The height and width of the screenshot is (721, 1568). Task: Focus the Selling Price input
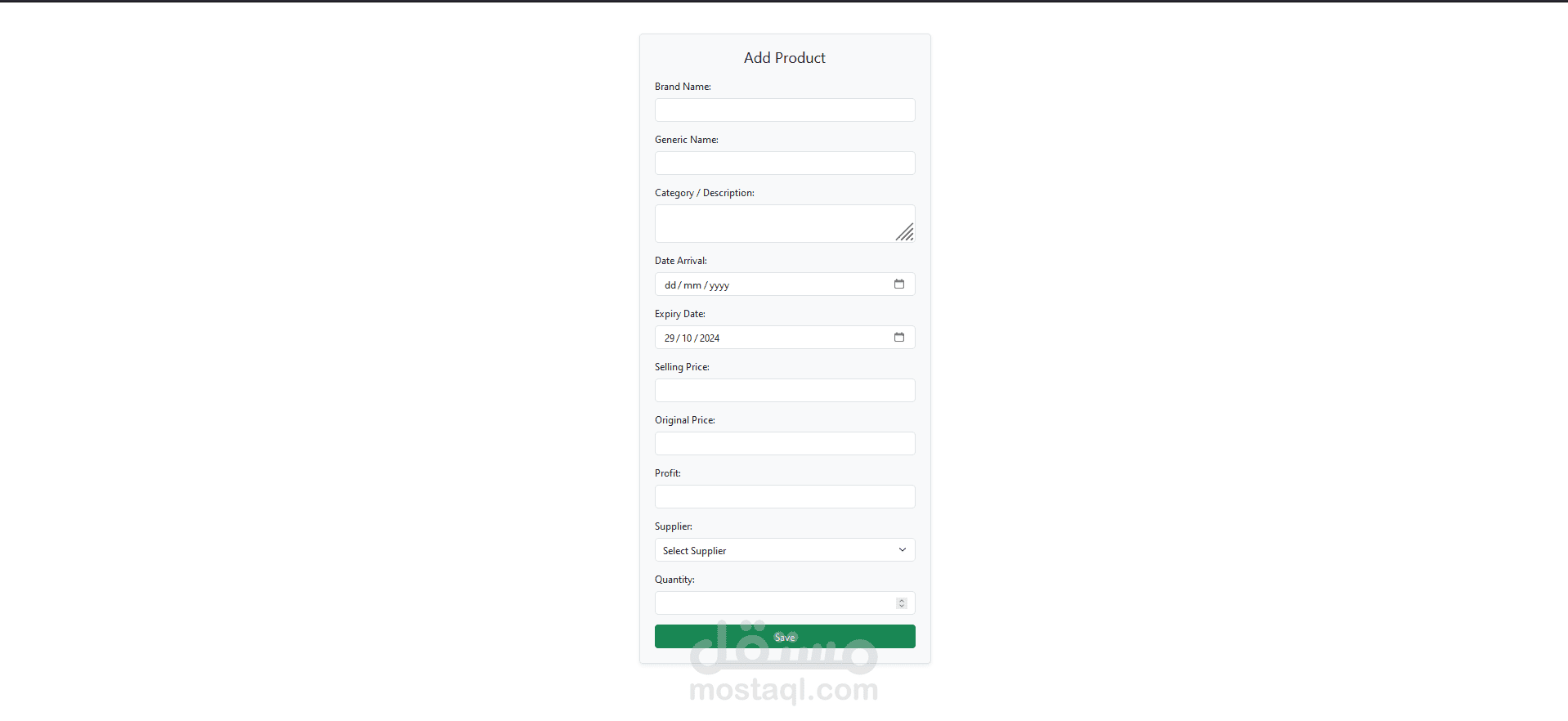tap(784, 391)
